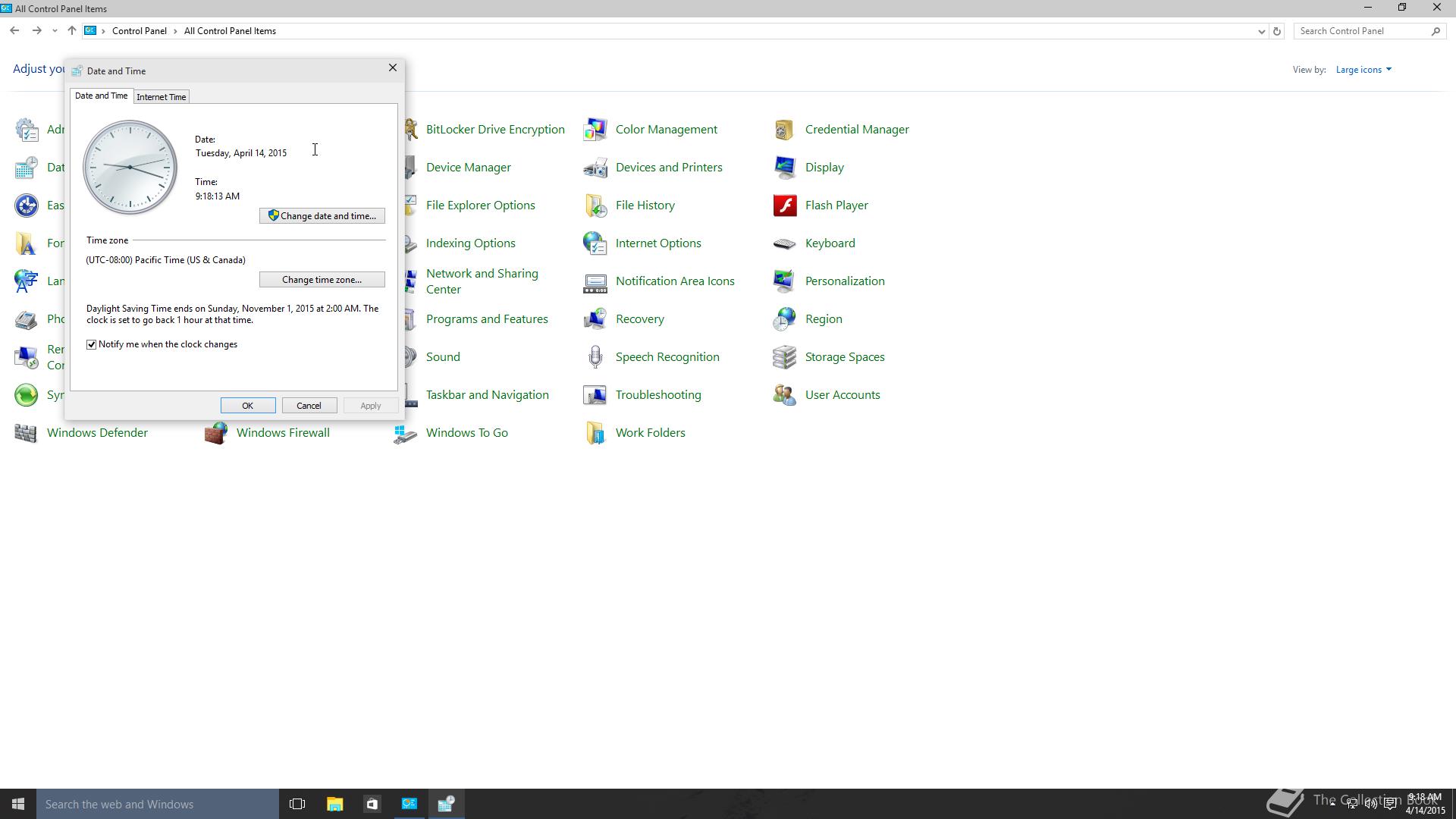This screenshot has height=819, width=1456.
Task: Confirm the dialog with OK
Action: pyautogui.click(x=248, y=406)
